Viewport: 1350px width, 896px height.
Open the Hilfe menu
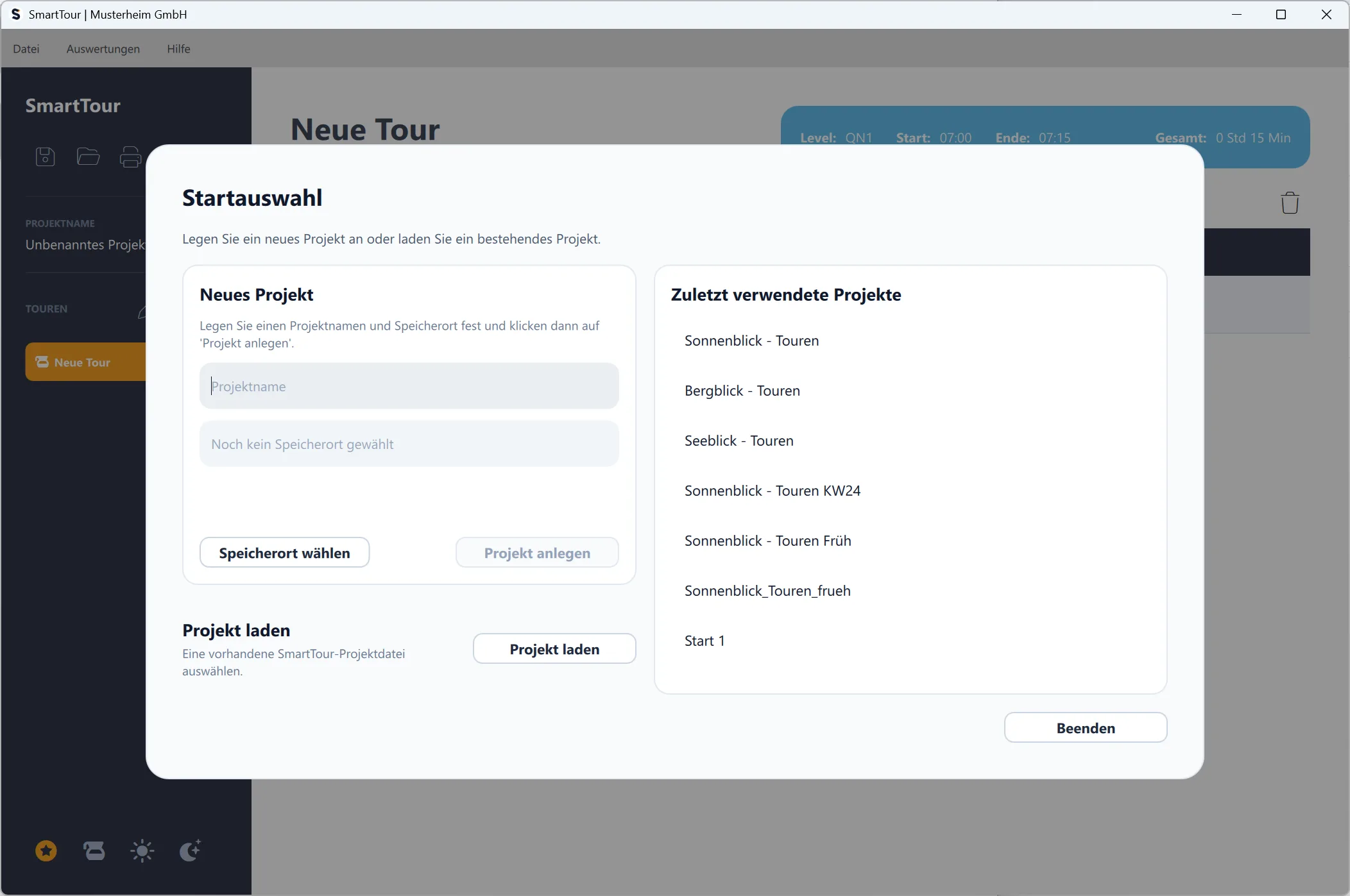(178, 49)
